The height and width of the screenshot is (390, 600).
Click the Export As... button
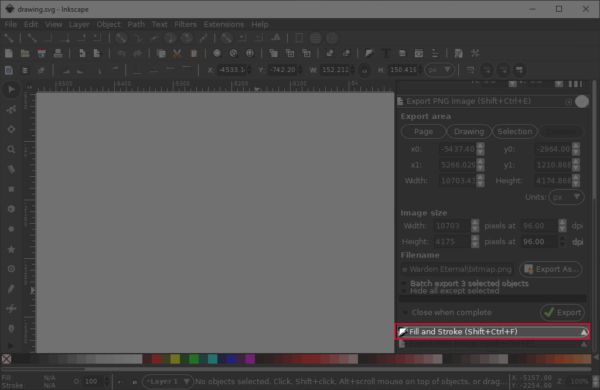click(551, 269)
